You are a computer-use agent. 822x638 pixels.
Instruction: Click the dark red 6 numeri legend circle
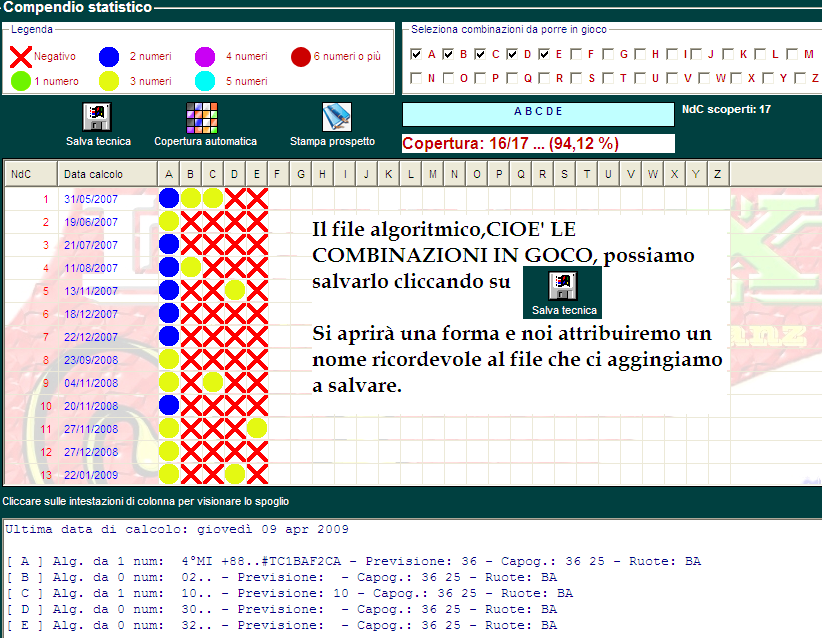[x=301, y=57]
